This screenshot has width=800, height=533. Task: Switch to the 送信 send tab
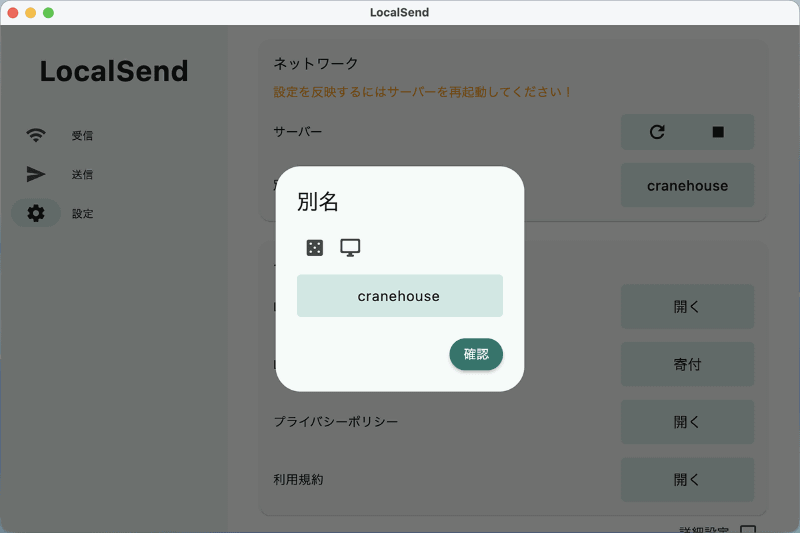(59, 174)
